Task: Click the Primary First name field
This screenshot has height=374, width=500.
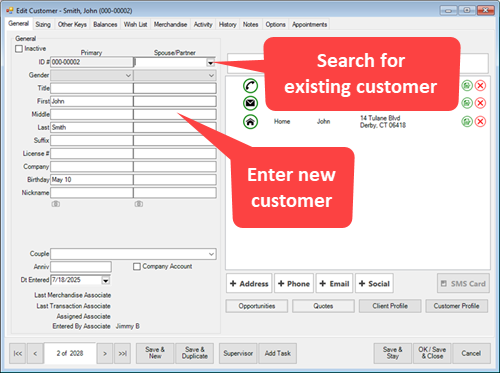Action: [91, 101]
